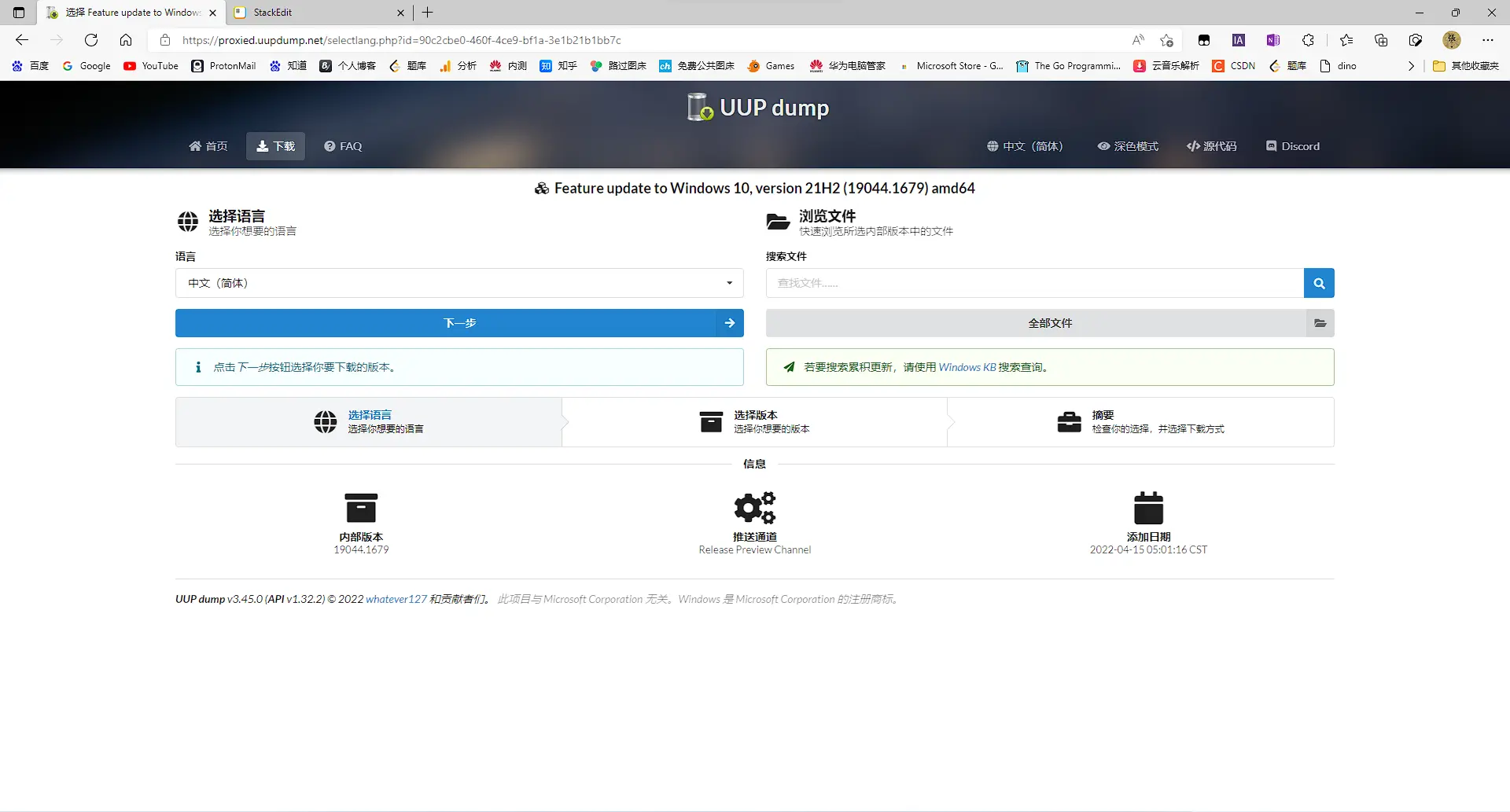Click the 内部版本 archive box icon

coord(361,508)
